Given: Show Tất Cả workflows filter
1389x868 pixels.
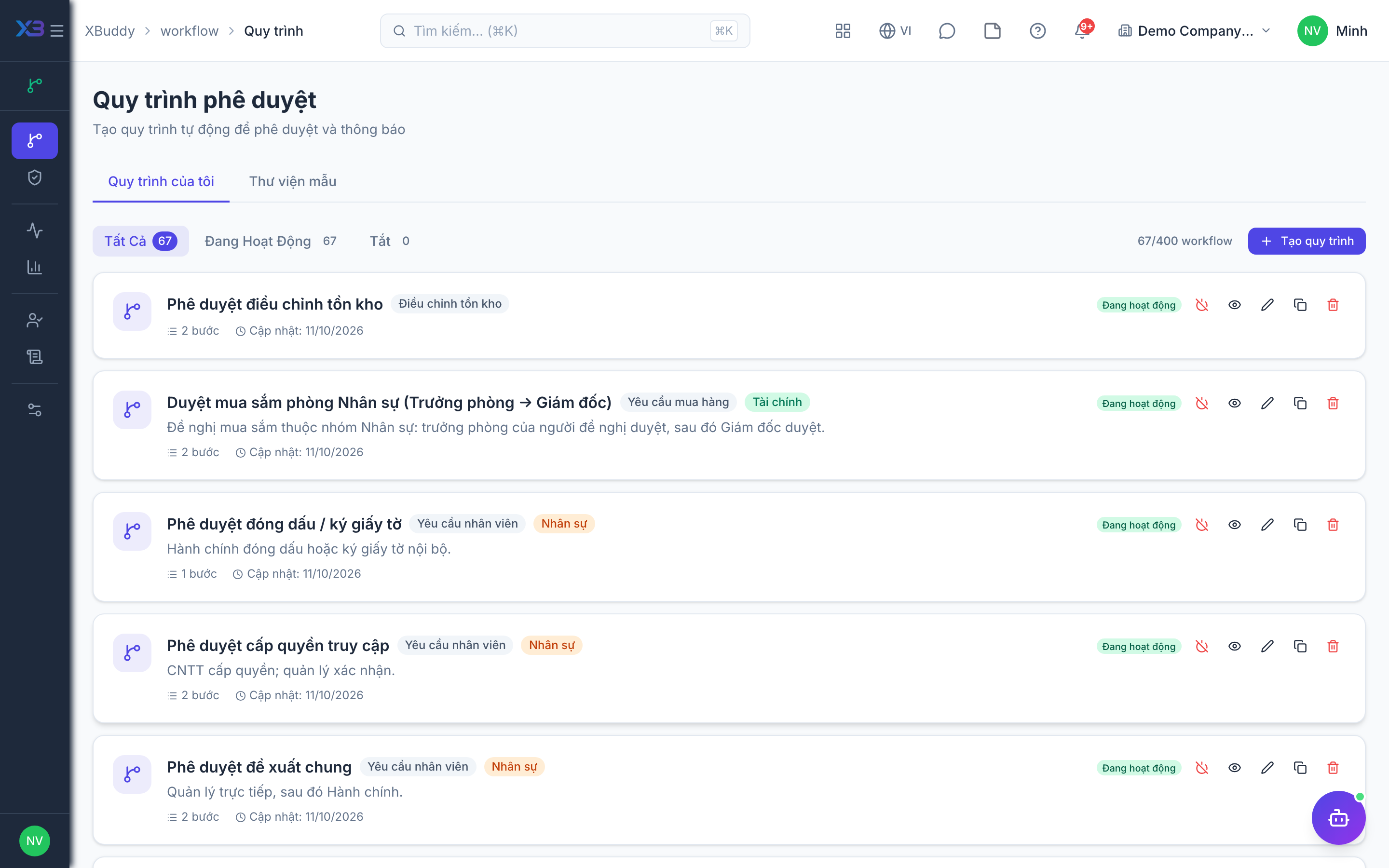Looking at the screenshot, I should 141,241.
